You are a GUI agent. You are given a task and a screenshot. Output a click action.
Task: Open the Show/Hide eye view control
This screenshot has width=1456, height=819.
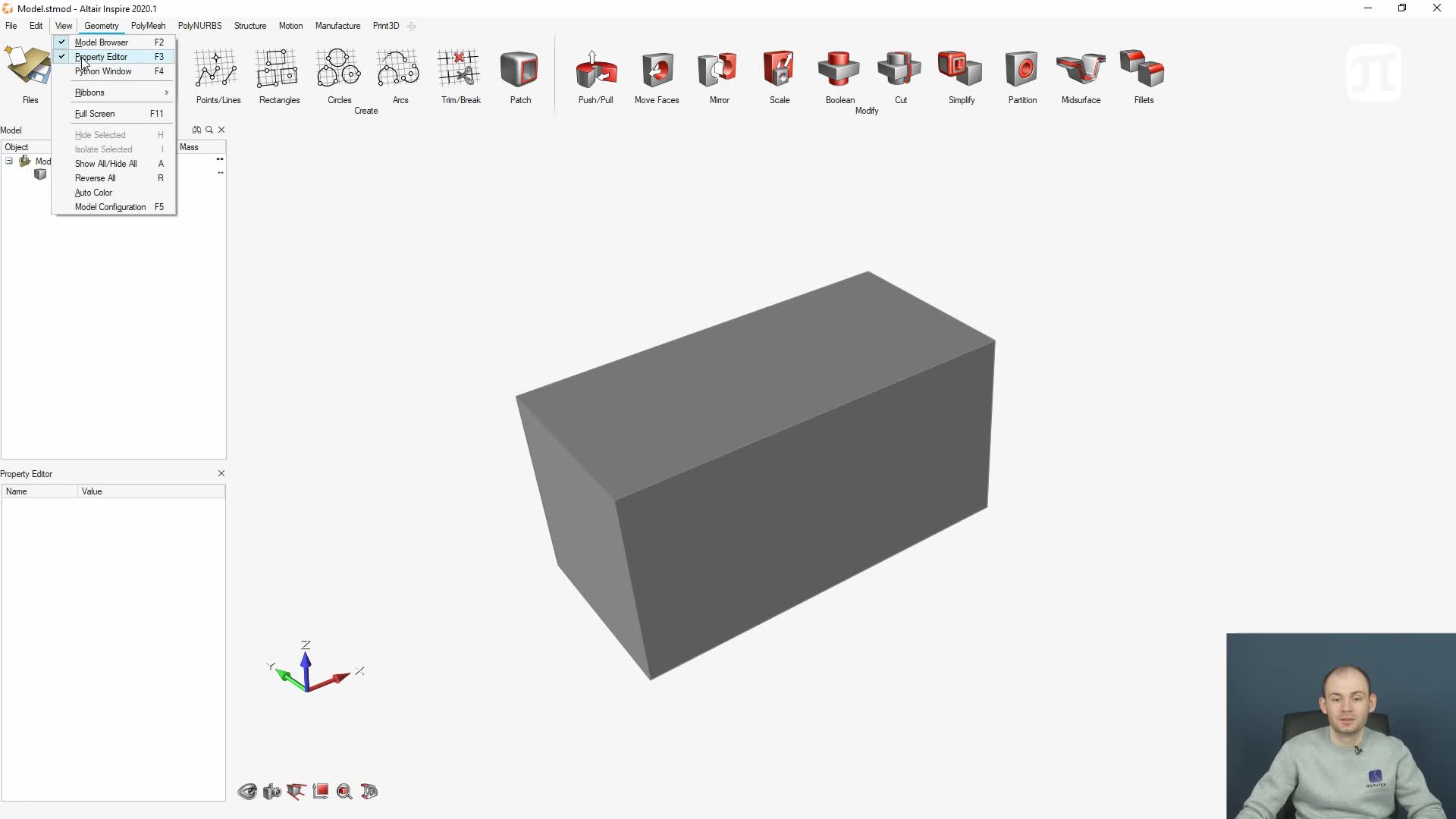(x=247, y=792)
